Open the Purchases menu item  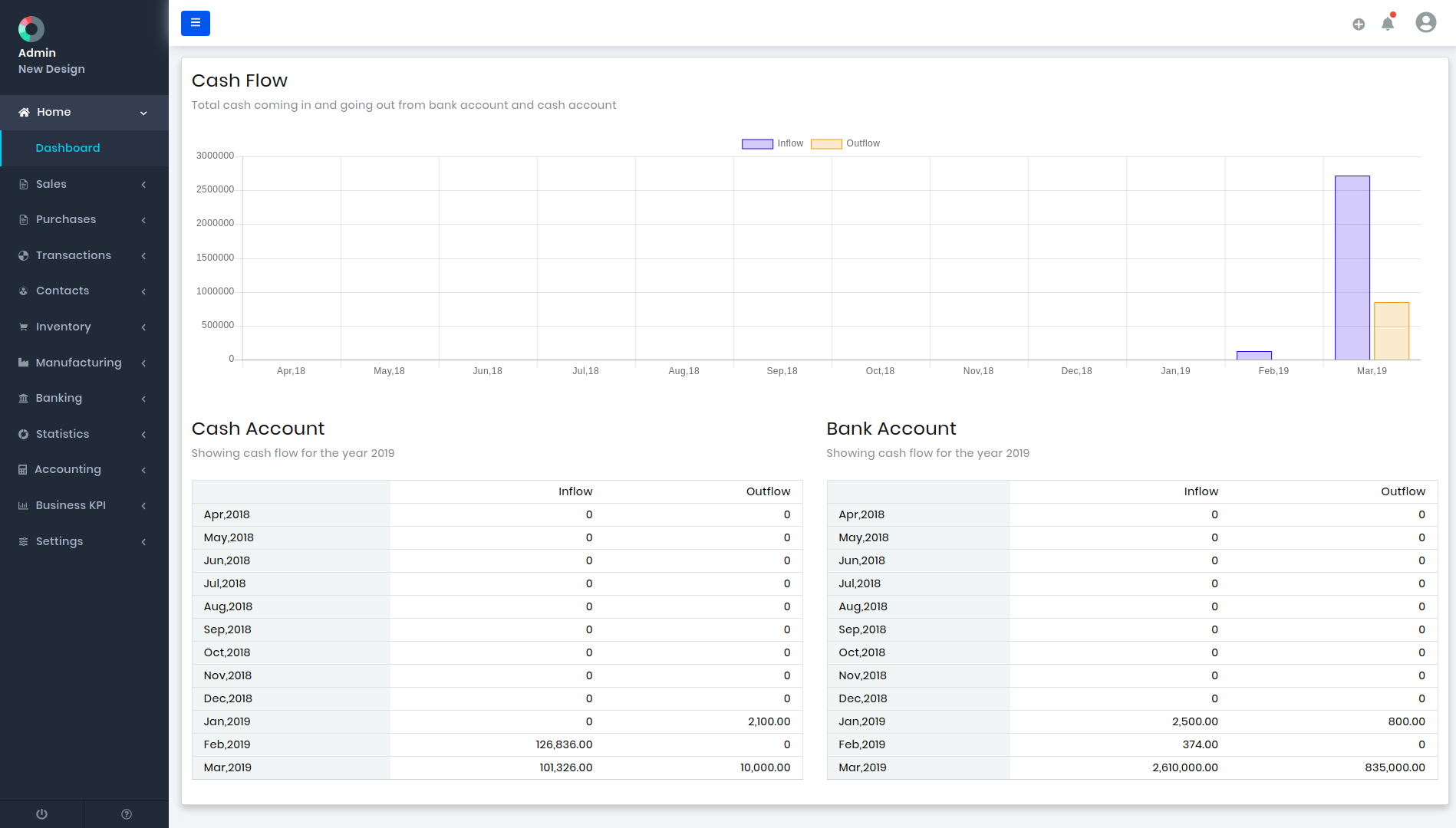pyautogui.click(x=84, y=219)
